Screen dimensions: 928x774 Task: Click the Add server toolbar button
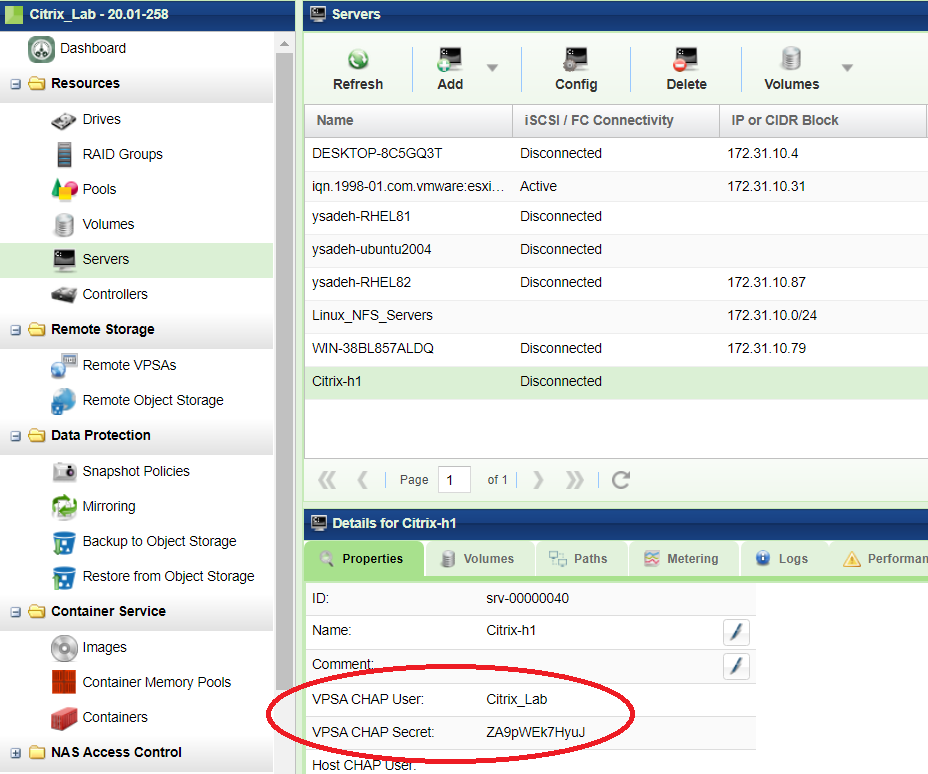[x=450, y=70]
